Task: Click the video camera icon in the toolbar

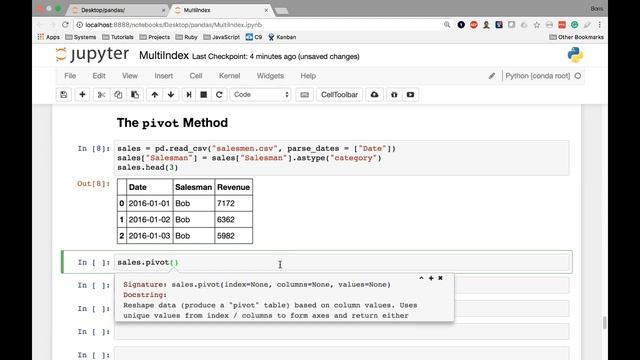Action: [410, 95]
